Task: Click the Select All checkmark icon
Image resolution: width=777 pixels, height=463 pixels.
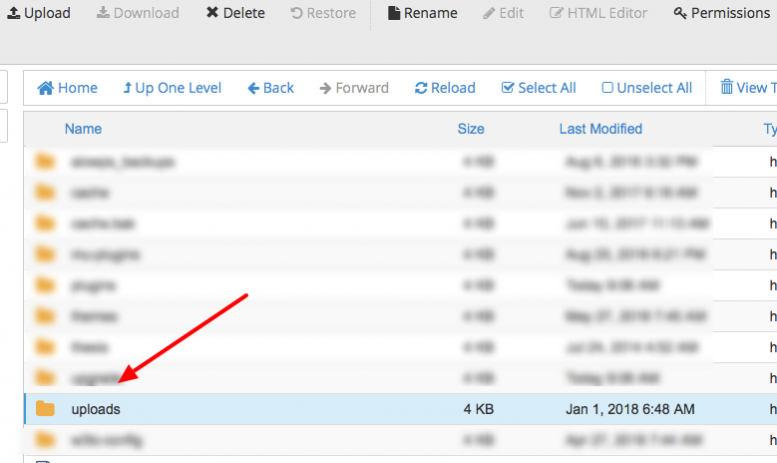Action: 507,88
